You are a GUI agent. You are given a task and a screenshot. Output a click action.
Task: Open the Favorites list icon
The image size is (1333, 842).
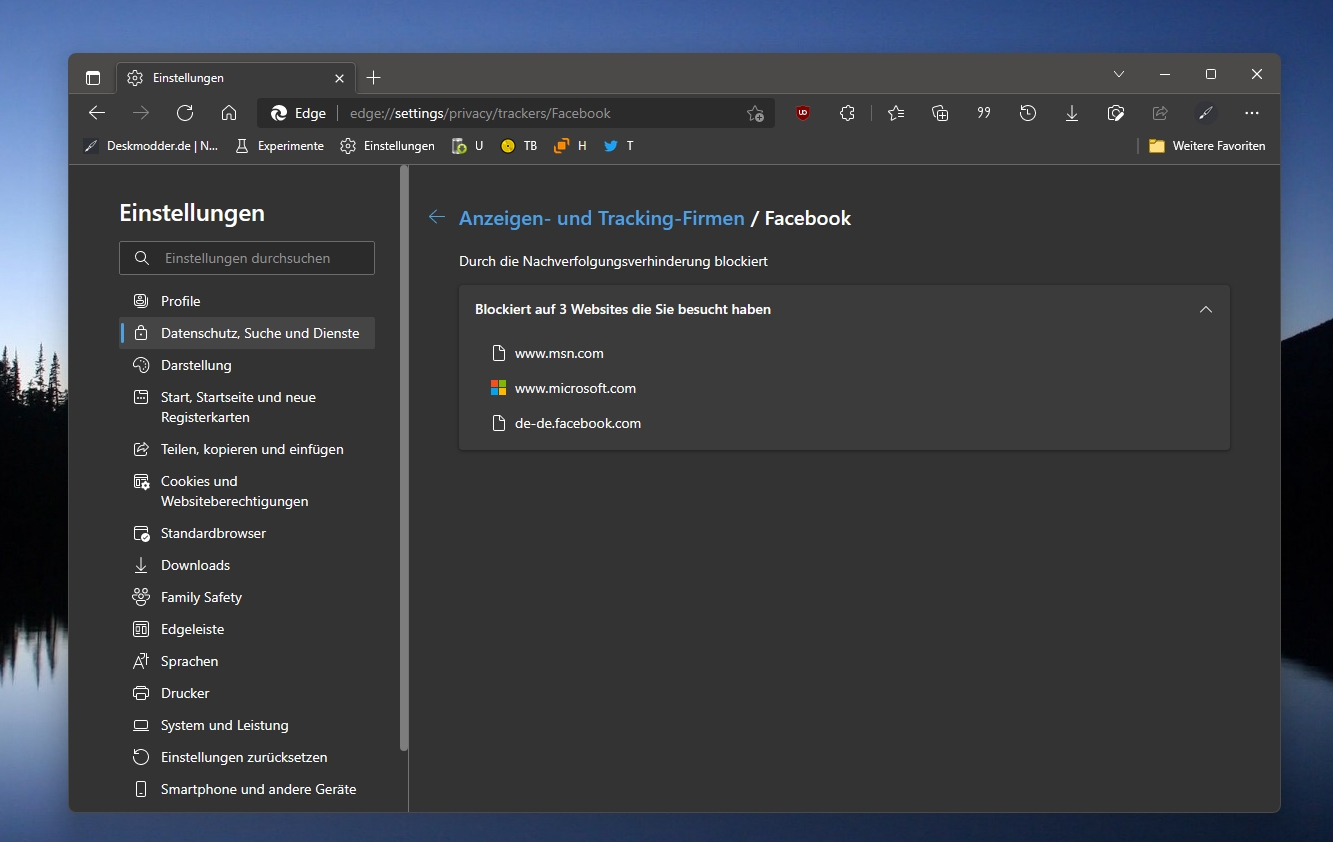[x=896, y=113]
